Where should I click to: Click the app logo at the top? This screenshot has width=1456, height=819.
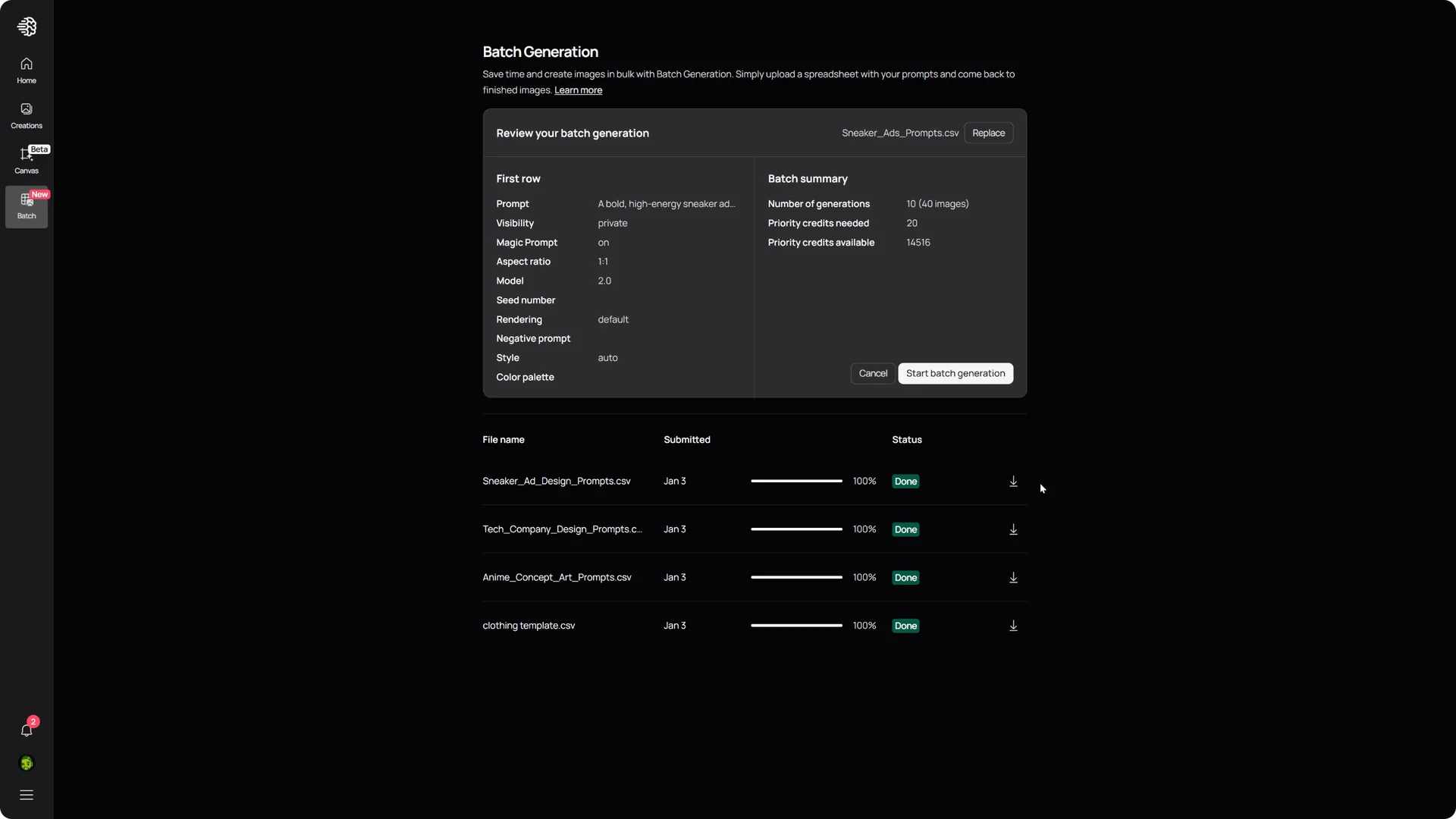(x=27, y=26)
